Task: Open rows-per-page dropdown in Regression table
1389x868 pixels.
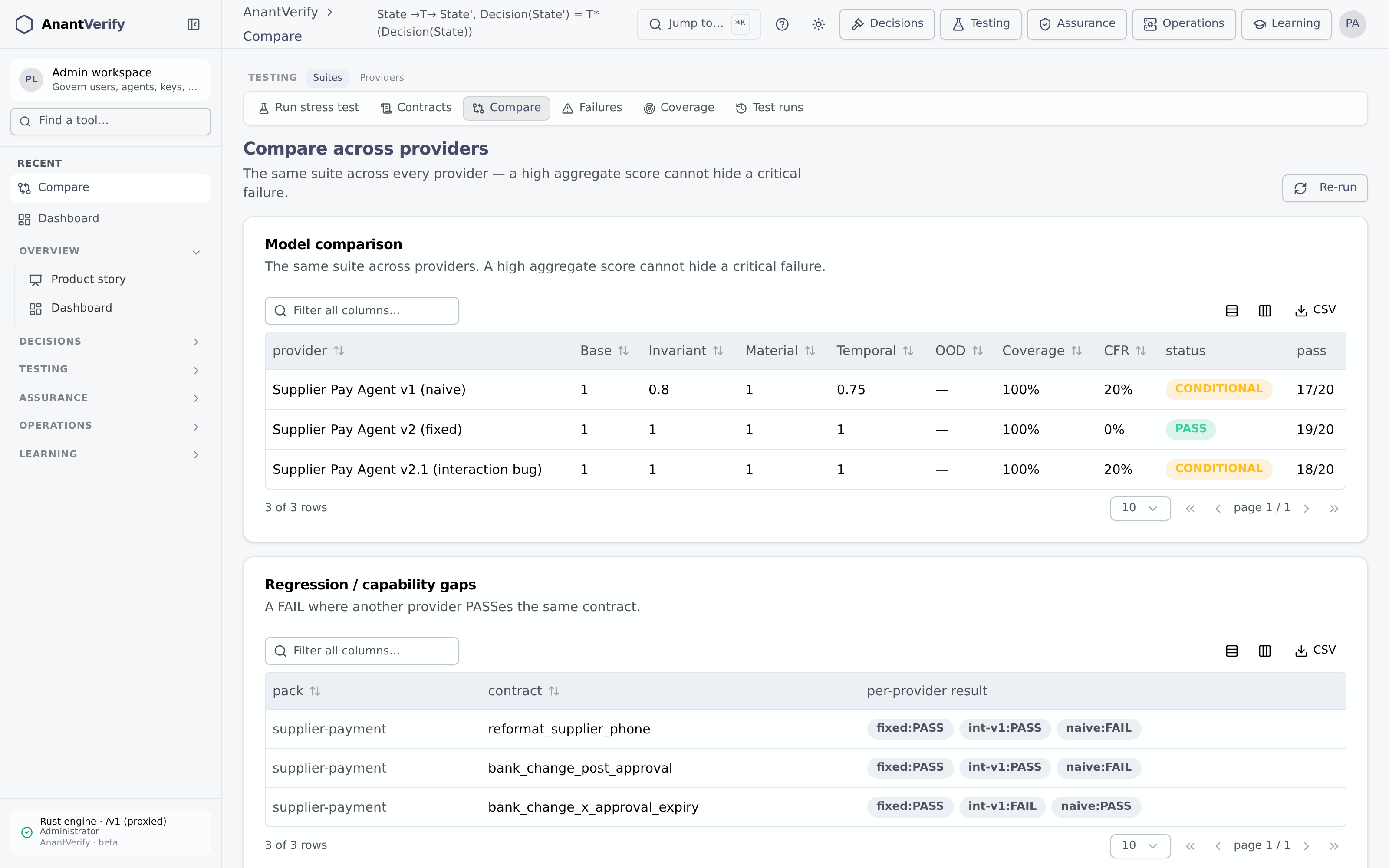Action: [1140, 846]
